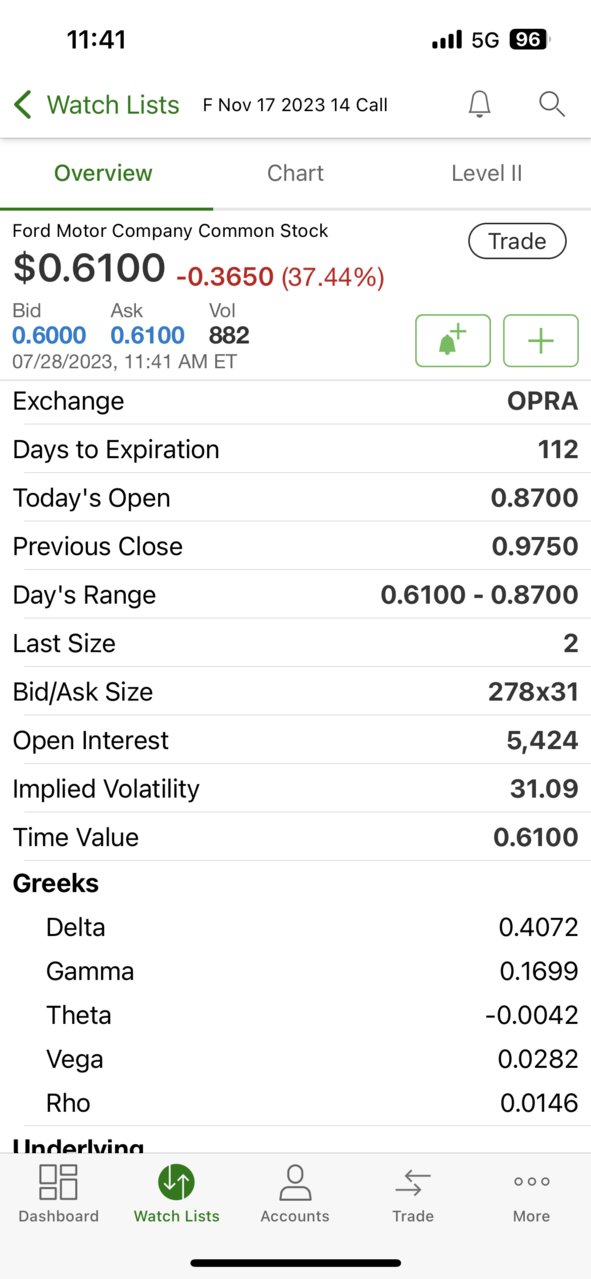Tap the Bid price 0.6000

(x=49, y=335)
